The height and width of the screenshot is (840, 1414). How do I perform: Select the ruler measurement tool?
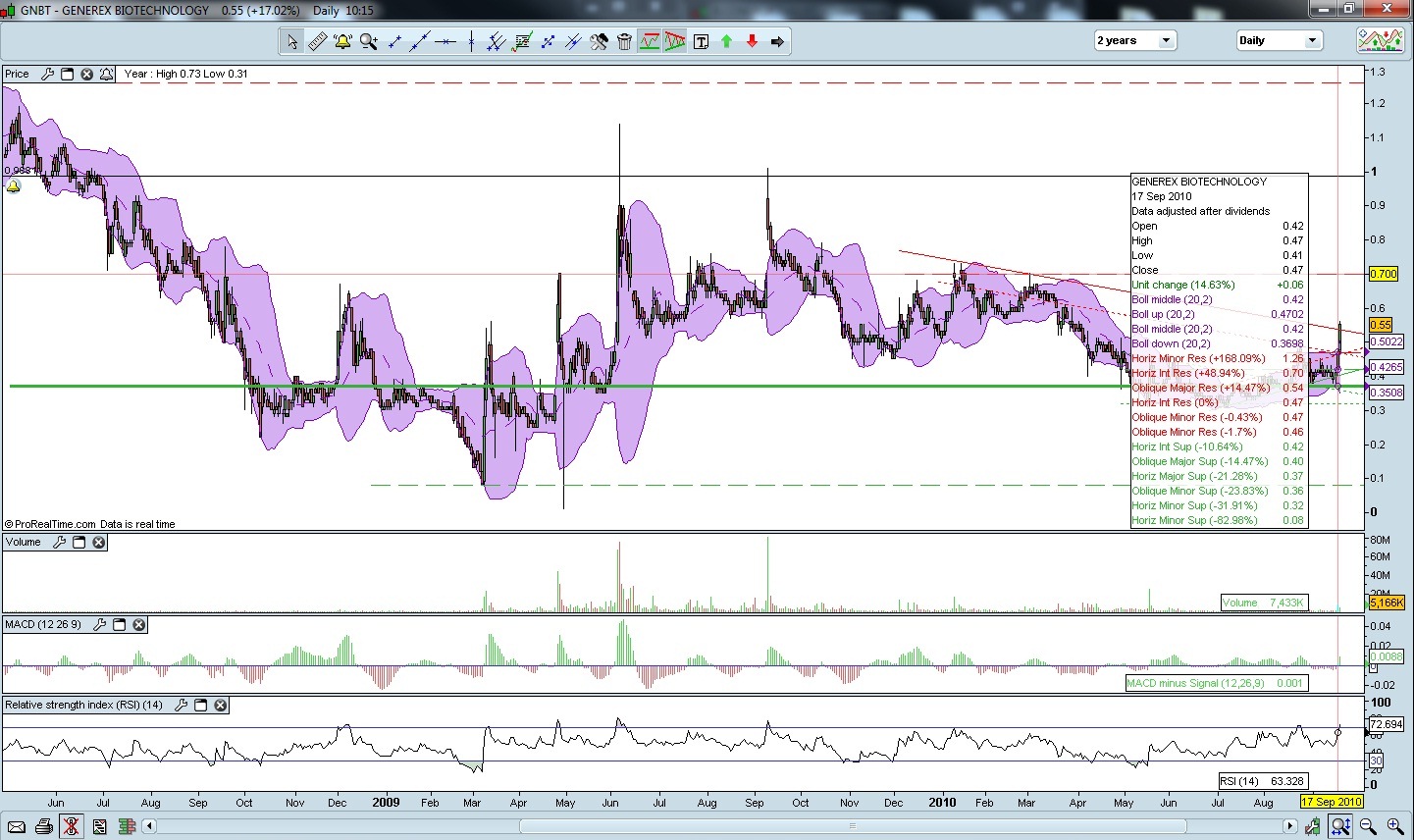317,41
